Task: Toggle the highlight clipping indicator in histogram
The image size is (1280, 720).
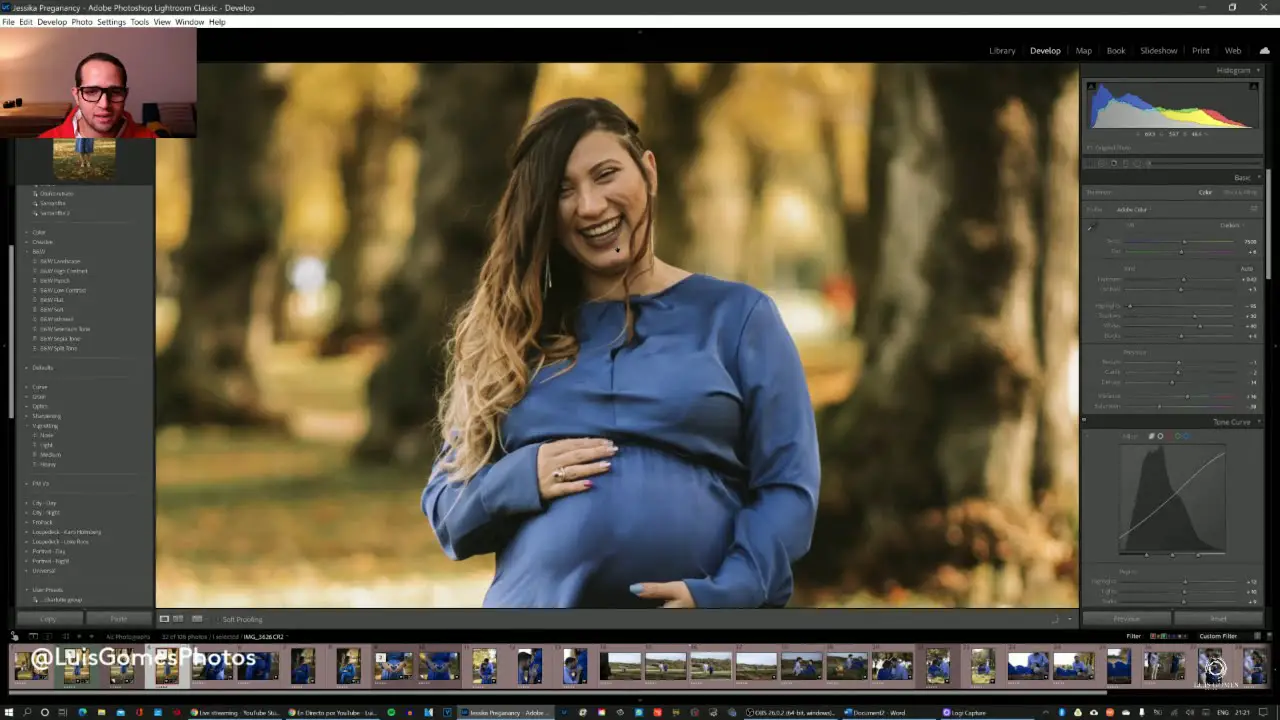Action: click(x=1255, y=87)
